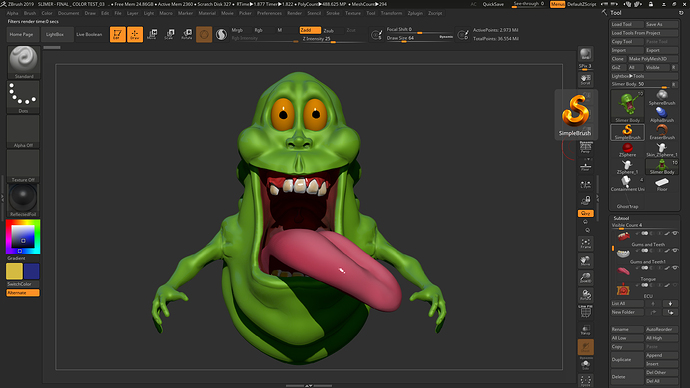Click the Transp transparency icon
The height and width of the screenshot is (388, 690).
tap(585, 329)
